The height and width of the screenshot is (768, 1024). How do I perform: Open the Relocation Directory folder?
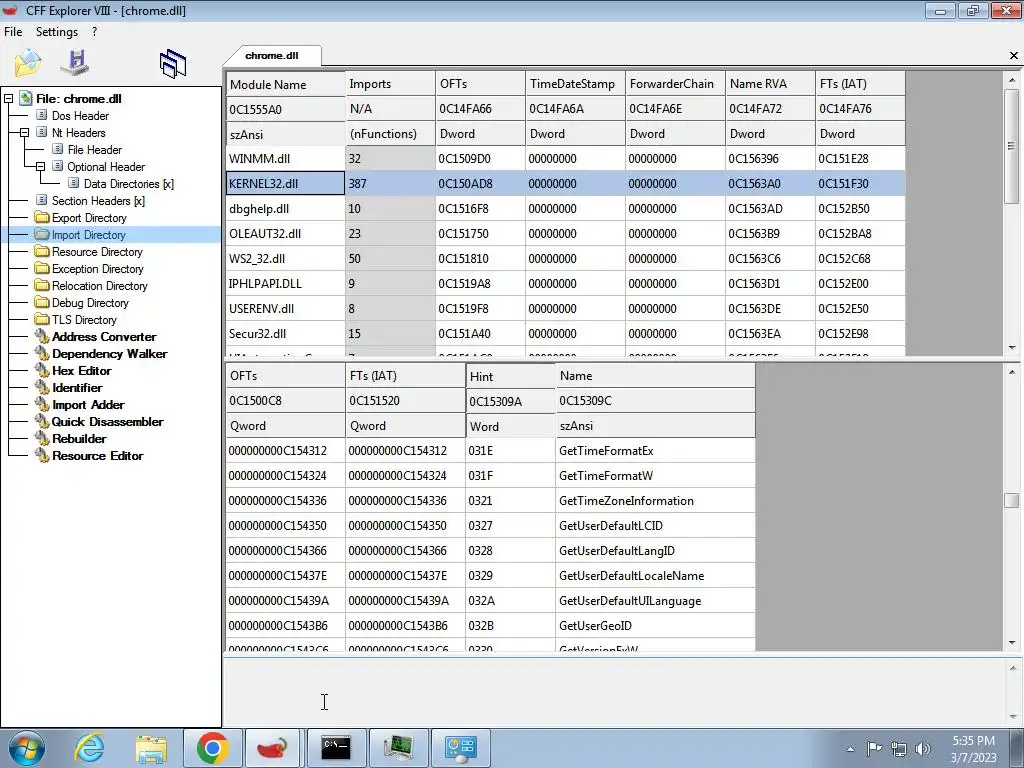coord(99,285)
